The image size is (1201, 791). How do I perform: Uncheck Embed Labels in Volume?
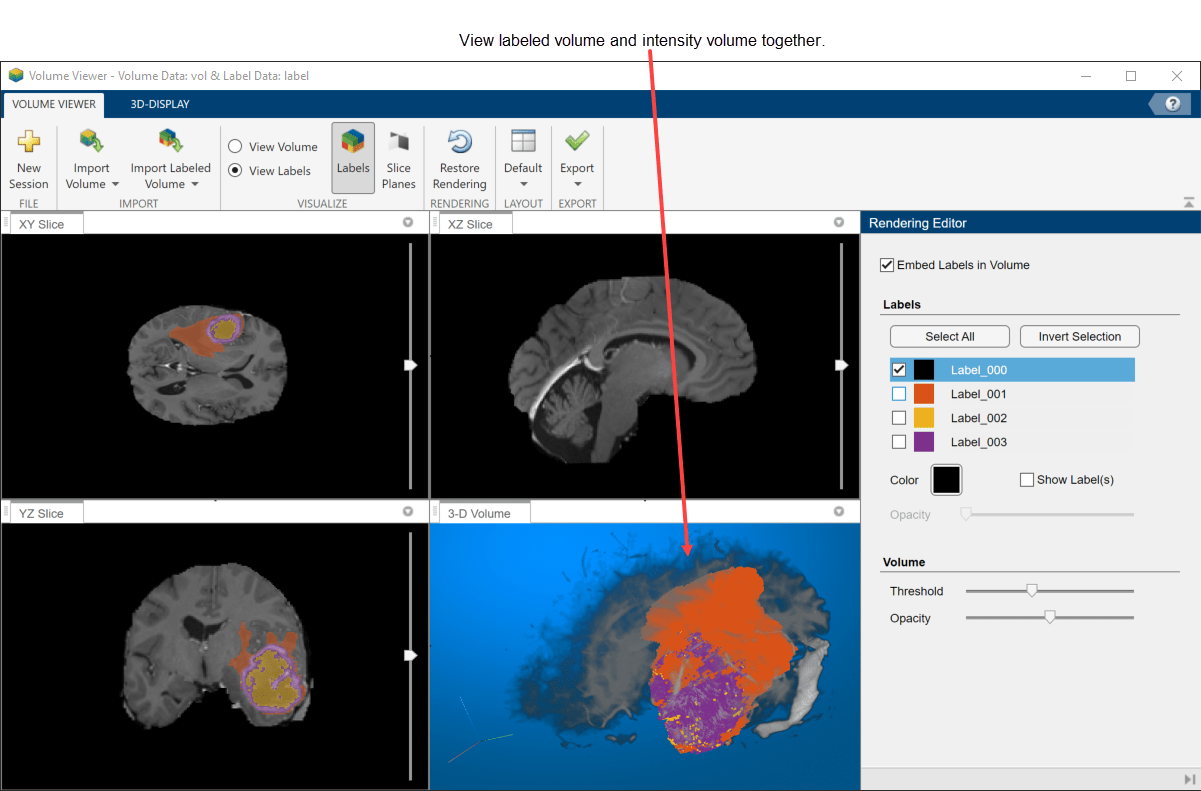pos(887,265)
